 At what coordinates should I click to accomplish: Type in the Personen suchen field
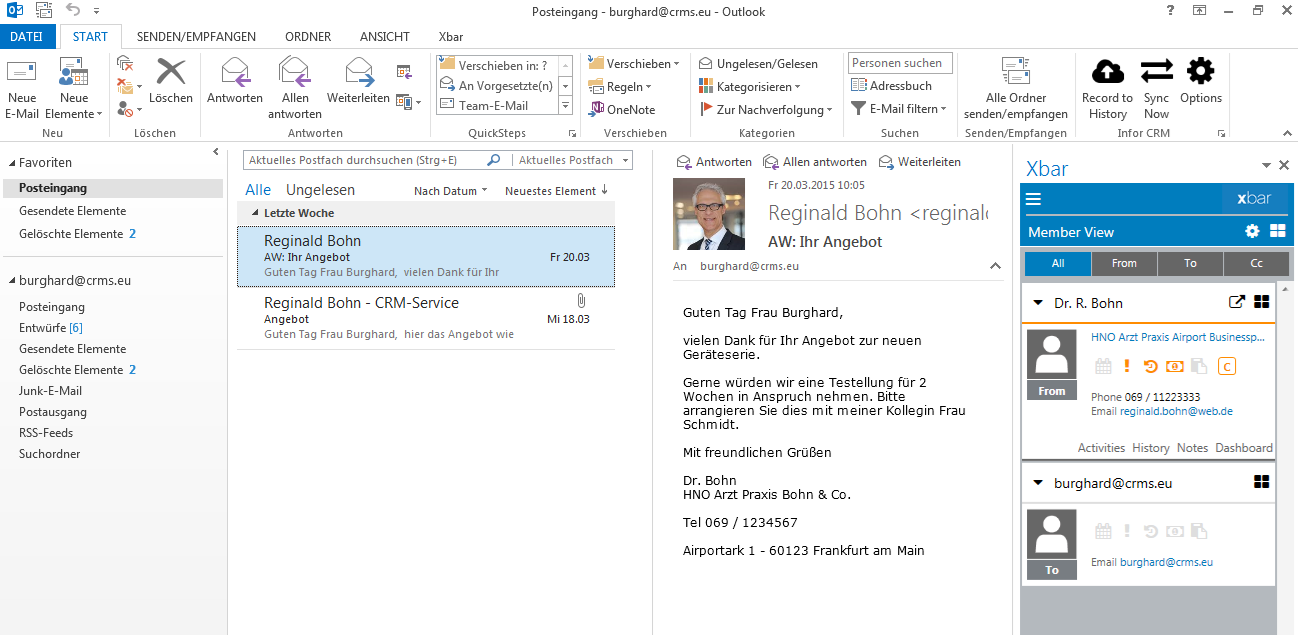click(x=899, y=63)
